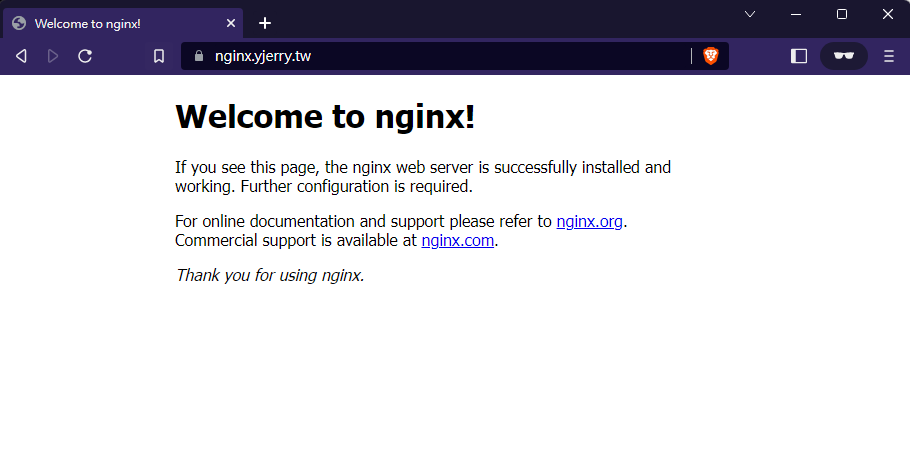Bookmark this page with the bookmark icon
910x473 pixels.
pos(159,56)
